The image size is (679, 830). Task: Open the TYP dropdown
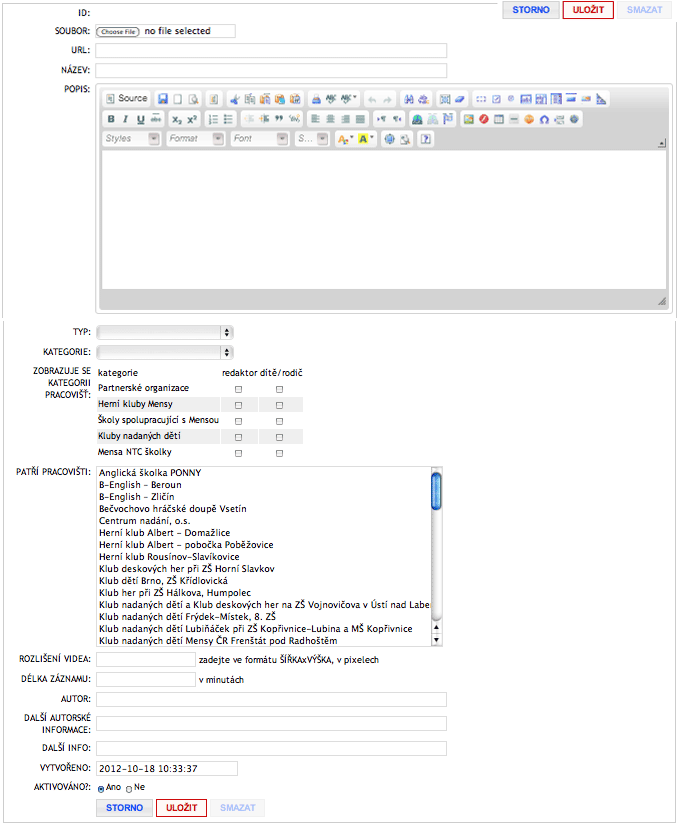pos(165,332)
